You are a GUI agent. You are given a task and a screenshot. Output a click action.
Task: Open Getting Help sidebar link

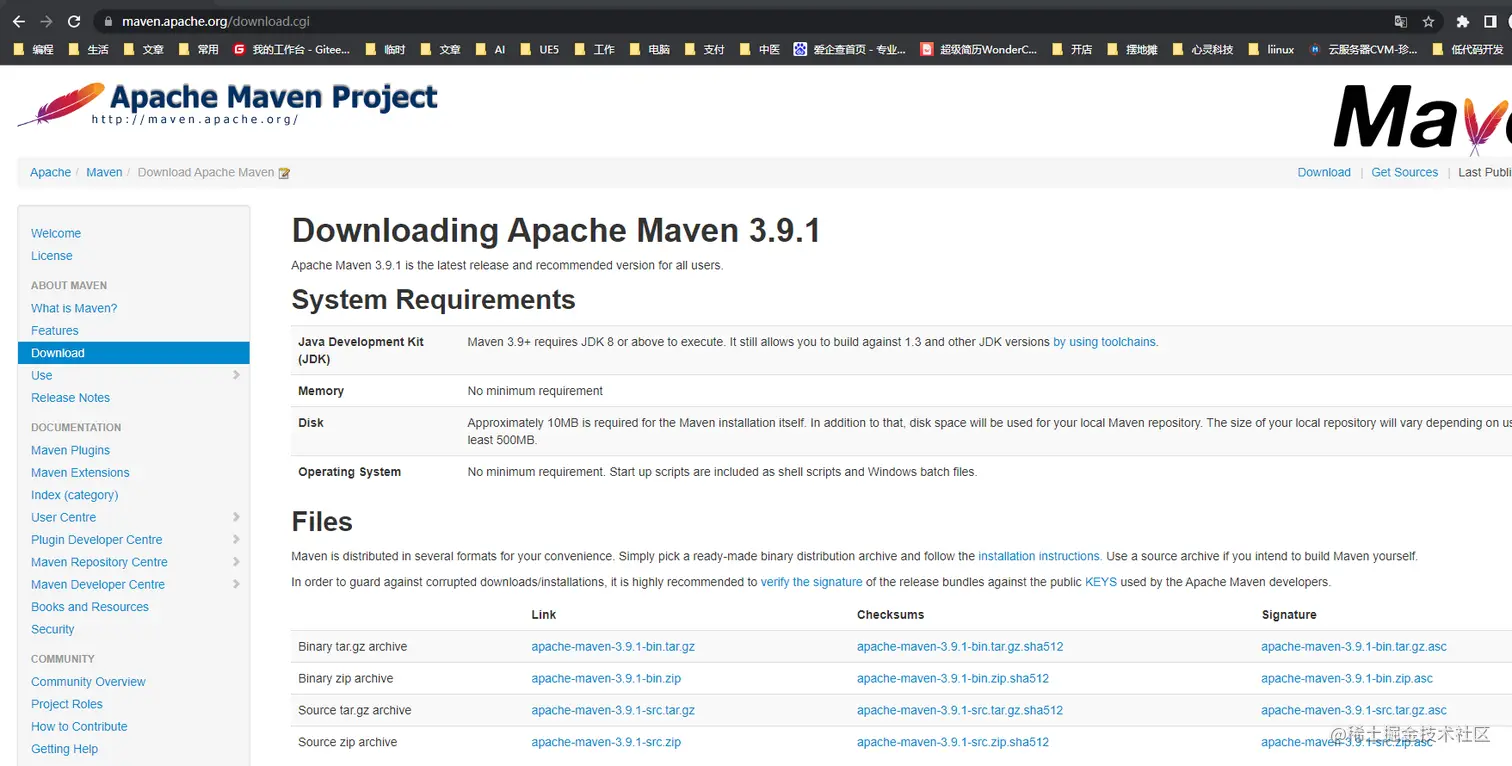coord(65,749)
